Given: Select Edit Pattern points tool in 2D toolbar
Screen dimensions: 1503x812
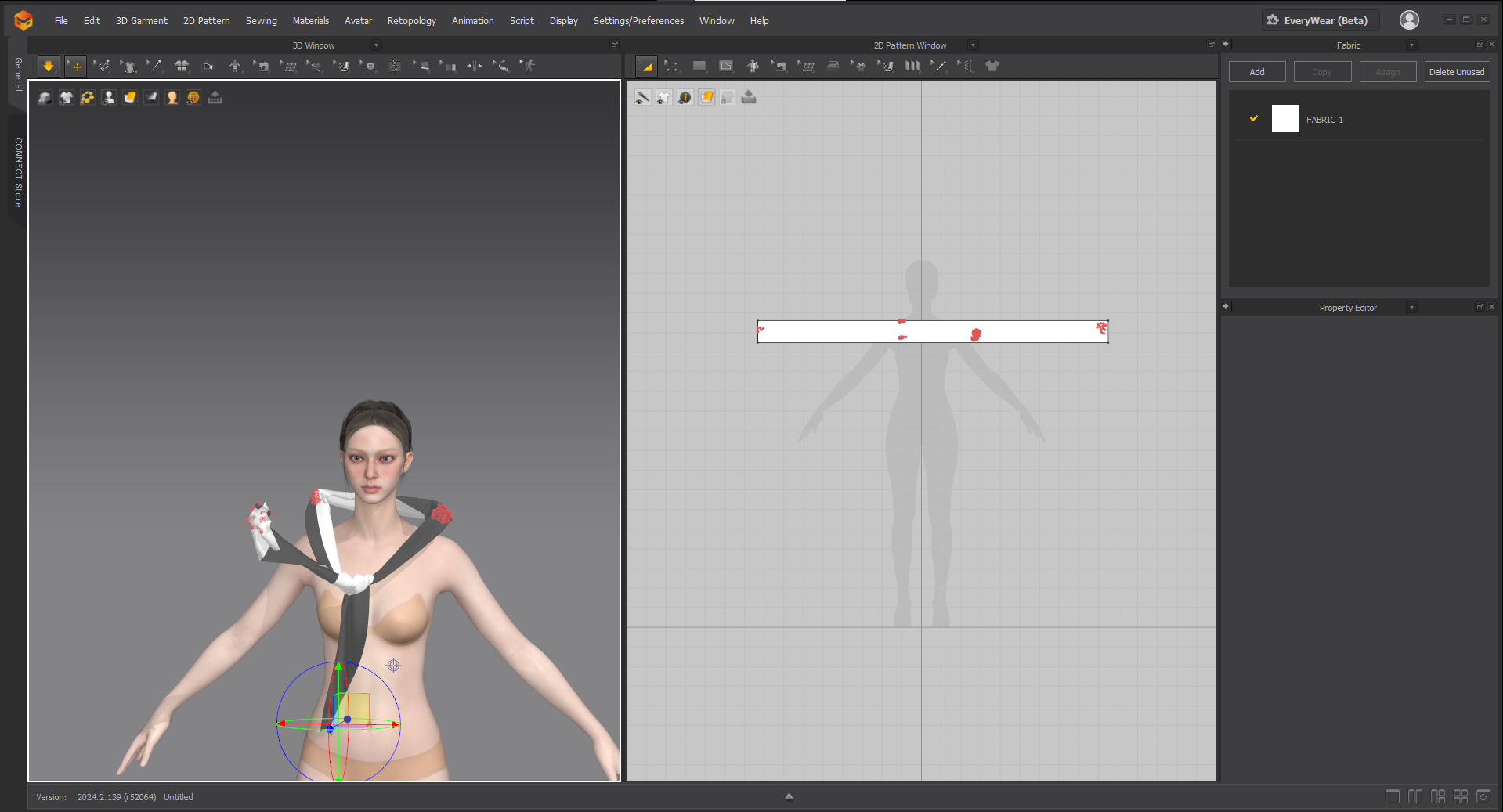Looking at the screenshot, I should [x=673, y=67].
